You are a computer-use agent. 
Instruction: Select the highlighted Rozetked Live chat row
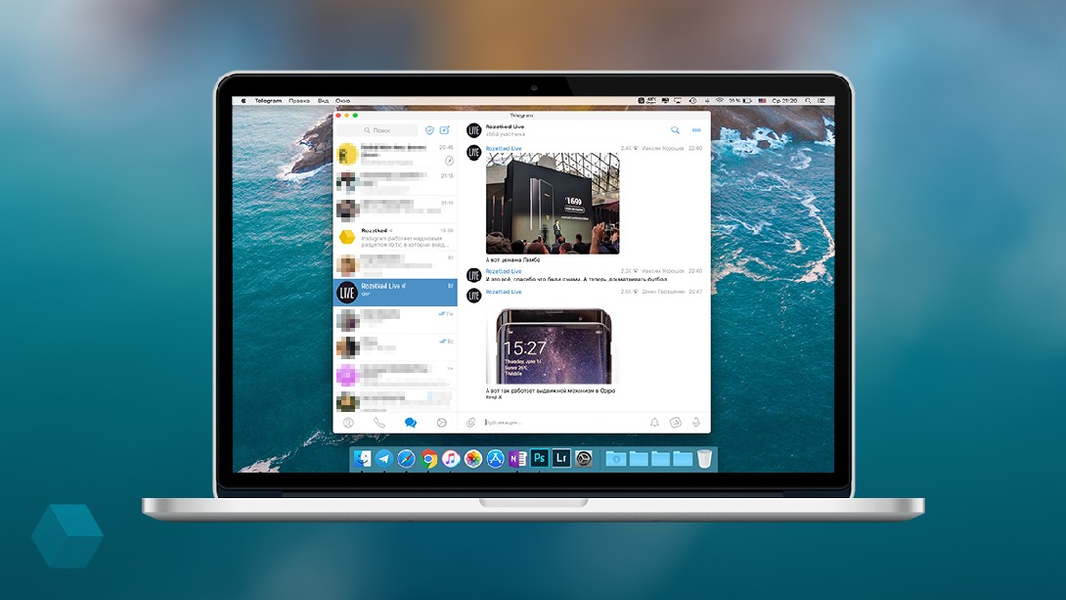[x=395, y=292]
